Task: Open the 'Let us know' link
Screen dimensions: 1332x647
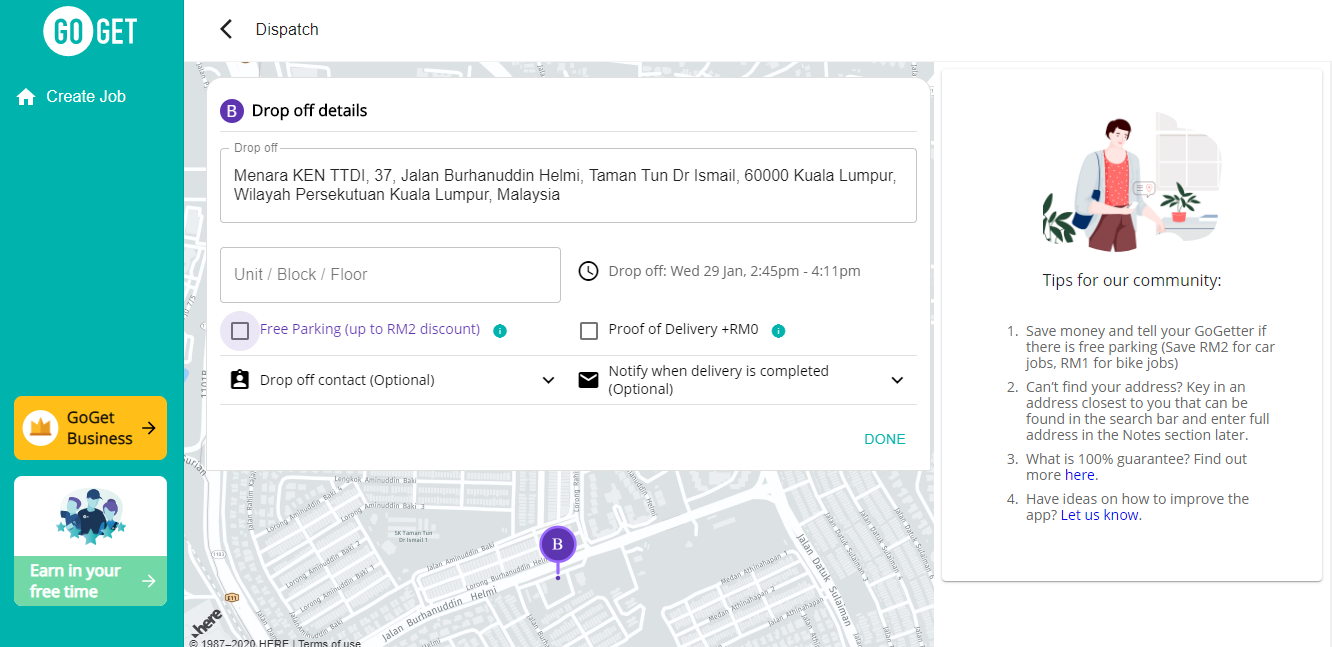Action: point(1099,515)
